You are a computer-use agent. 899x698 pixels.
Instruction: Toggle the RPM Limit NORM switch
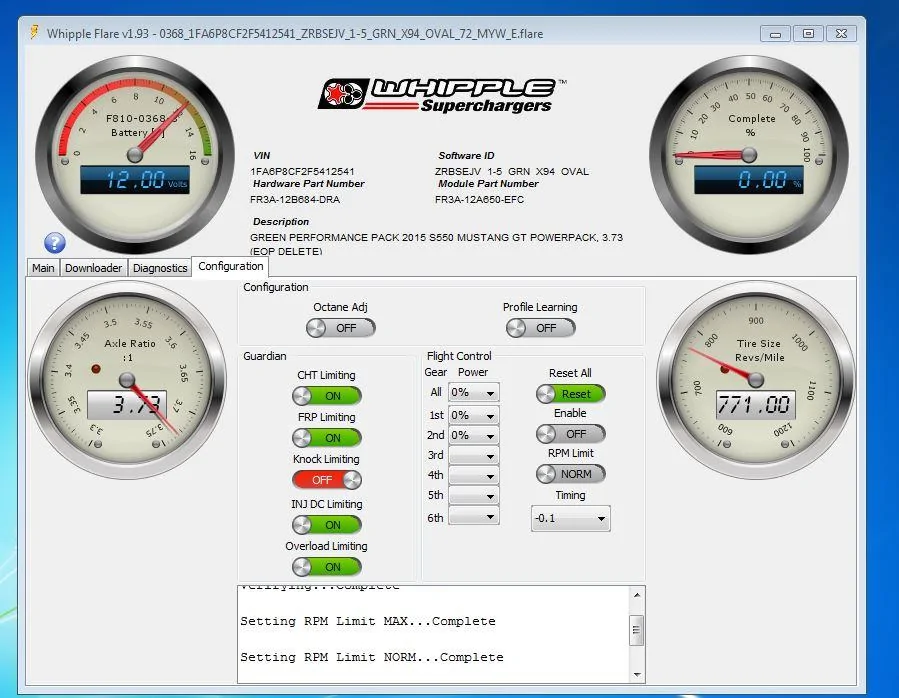click(570, 474)
